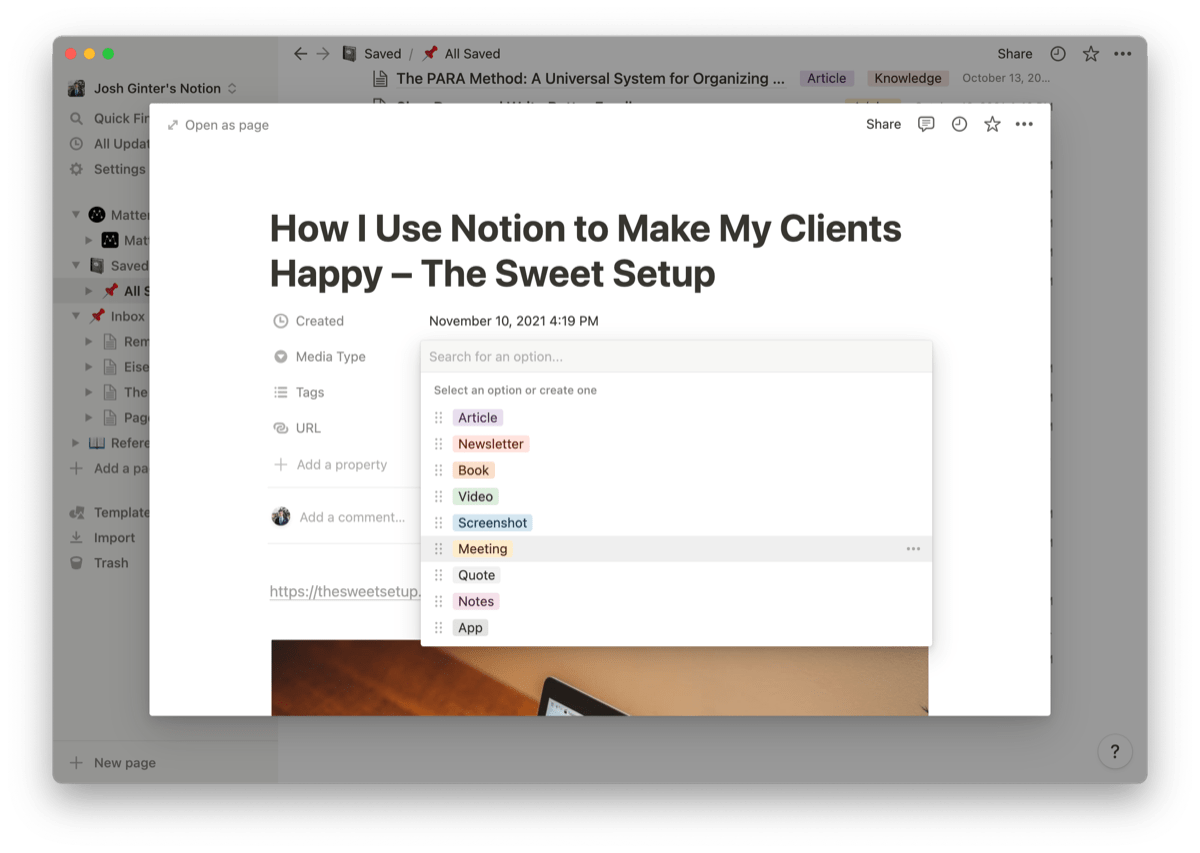Expand the Reference section in sidebar
This screenshot has width=1200, height=853.
76,443
